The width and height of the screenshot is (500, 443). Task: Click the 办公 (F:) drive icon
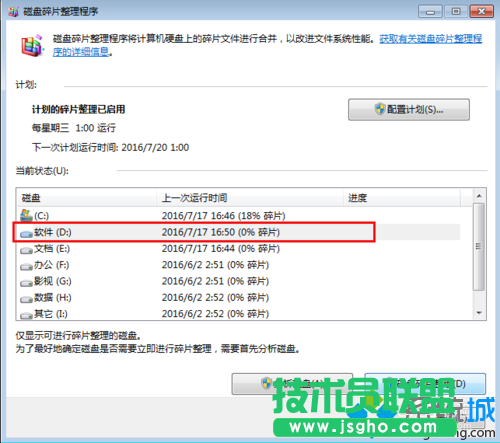click(26, 267)
